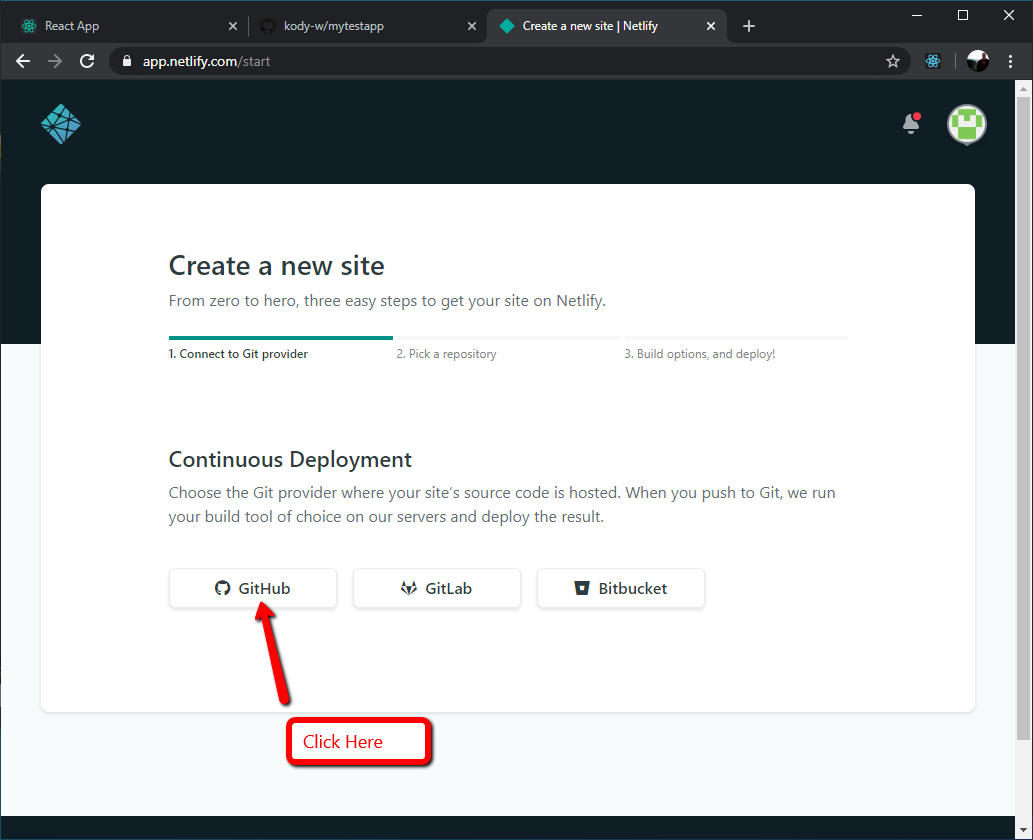Open the Chrome three-dot menu
This screenshot has width=1033, height=840.
(1011, 61)
